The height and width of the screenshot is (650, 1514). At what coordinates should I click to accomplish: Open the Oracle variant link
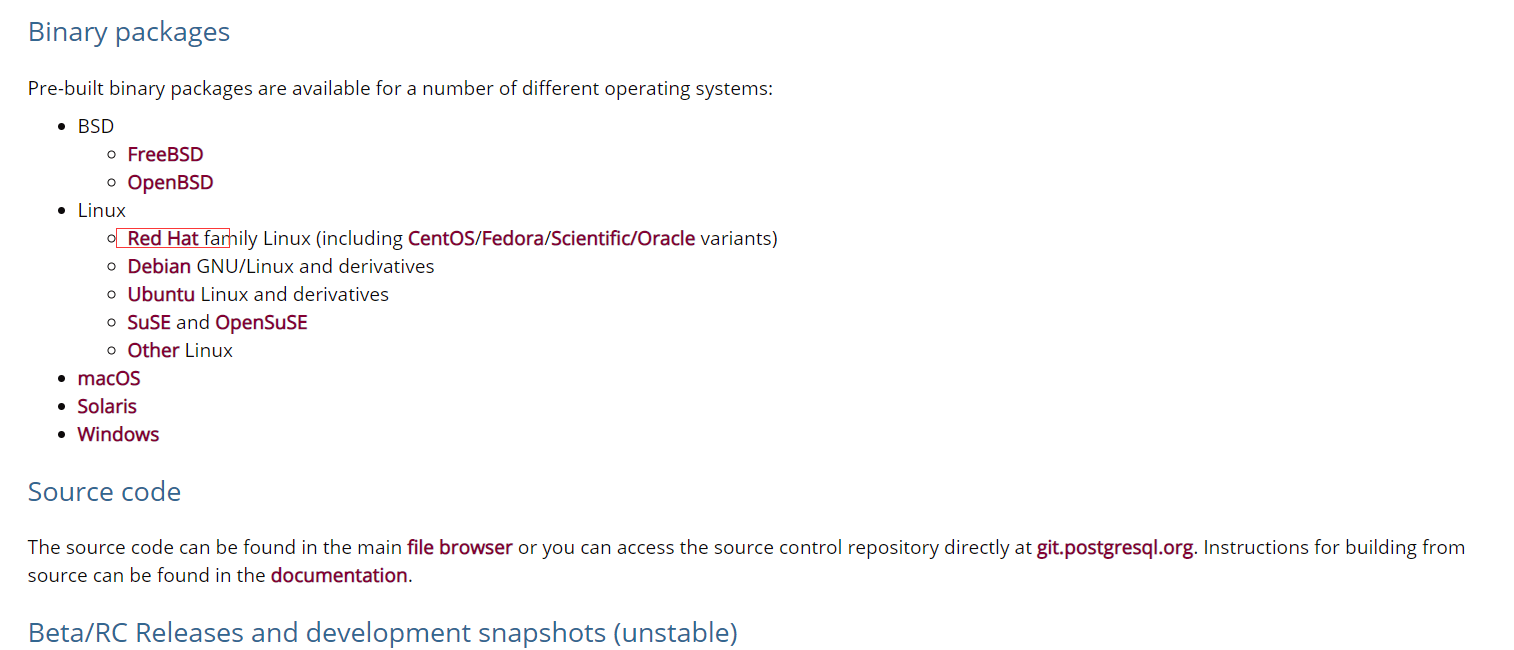pyautogui.click(x=666, y=238)
